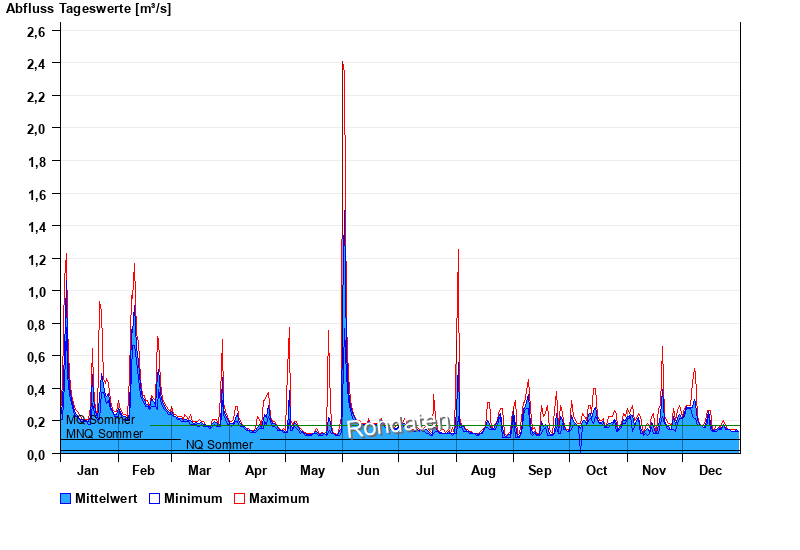Click the 2,6 y-axis tick label

click(x=36, y=31)
